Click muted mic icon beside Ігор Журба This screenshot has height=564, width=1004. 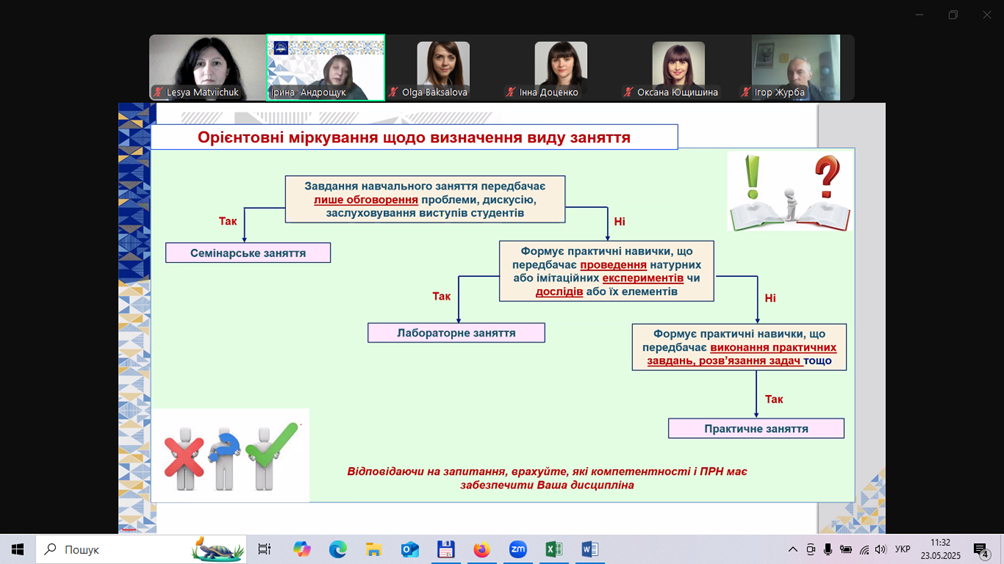(745, 92)
